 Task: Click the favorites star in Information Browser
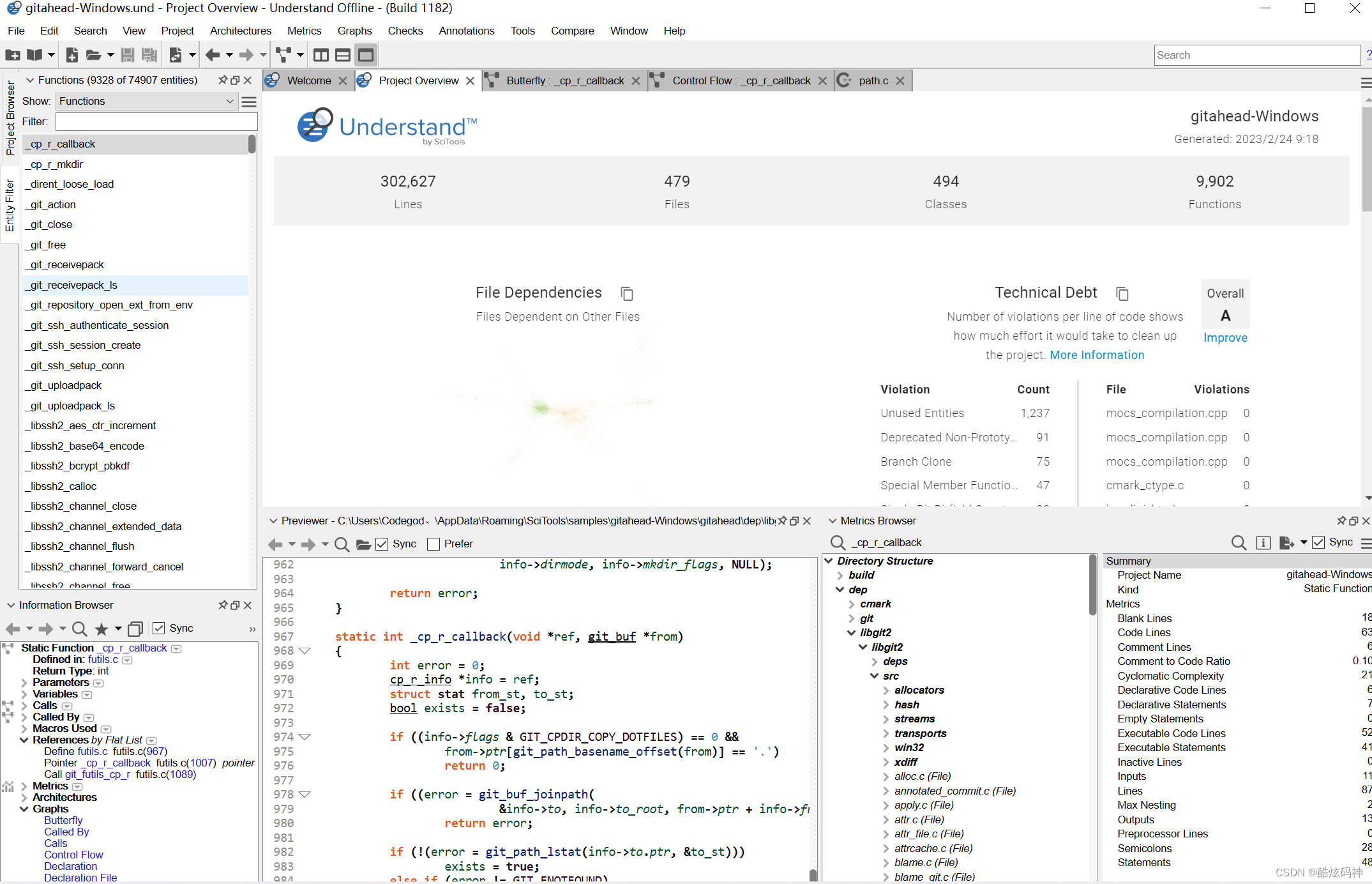coord(101,629)
